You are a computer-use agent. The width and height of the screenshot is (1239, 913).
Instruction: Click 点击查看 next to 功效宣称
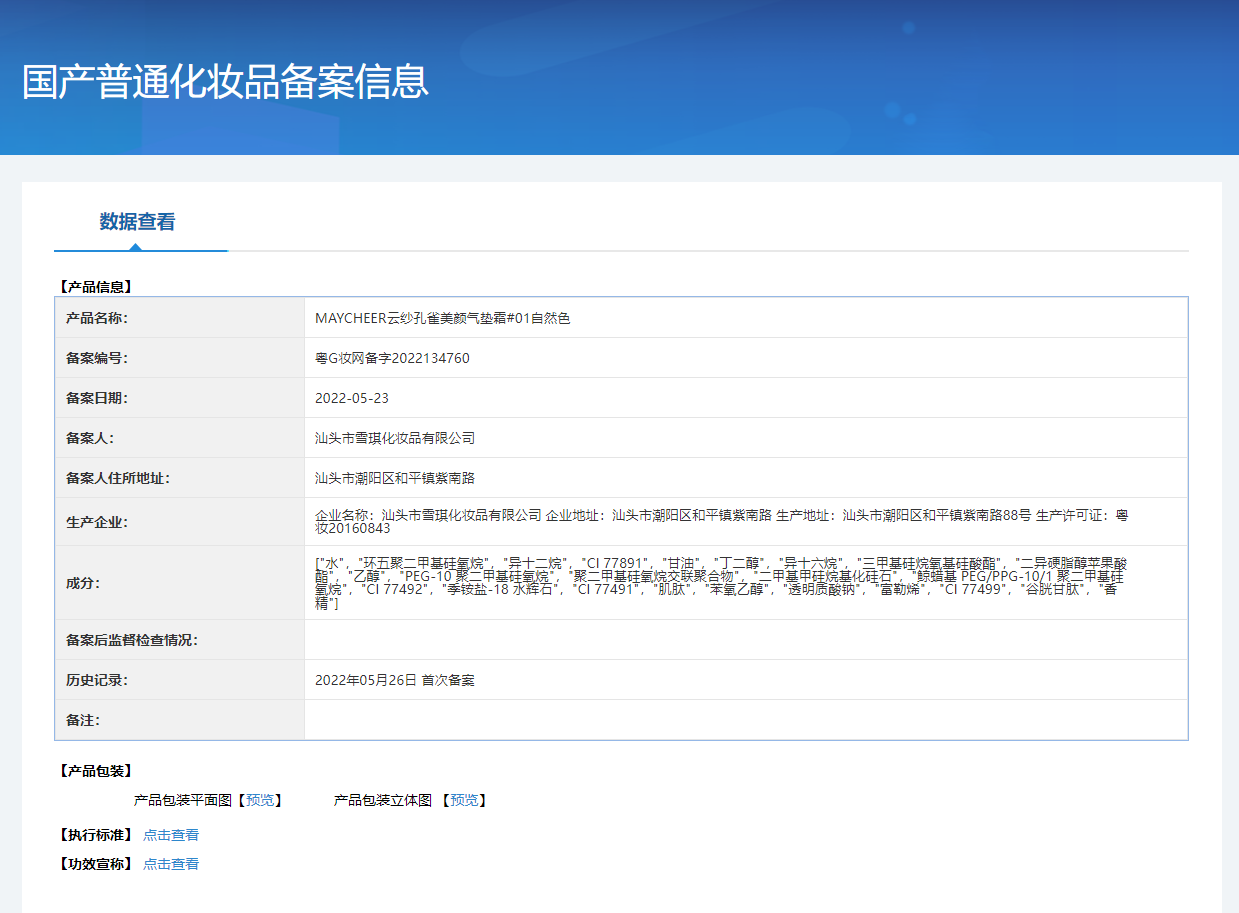point(169,863)
